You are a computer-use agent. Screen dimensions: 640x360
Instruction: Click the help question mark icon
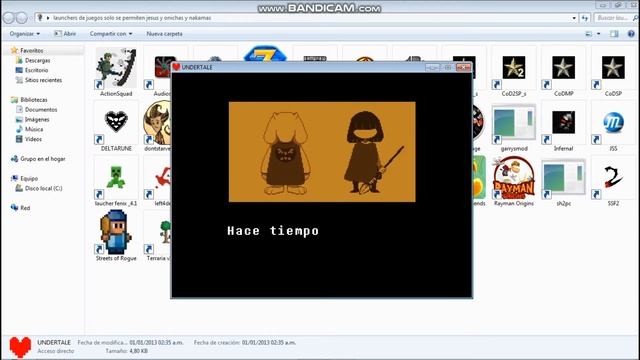click(631, 34)
